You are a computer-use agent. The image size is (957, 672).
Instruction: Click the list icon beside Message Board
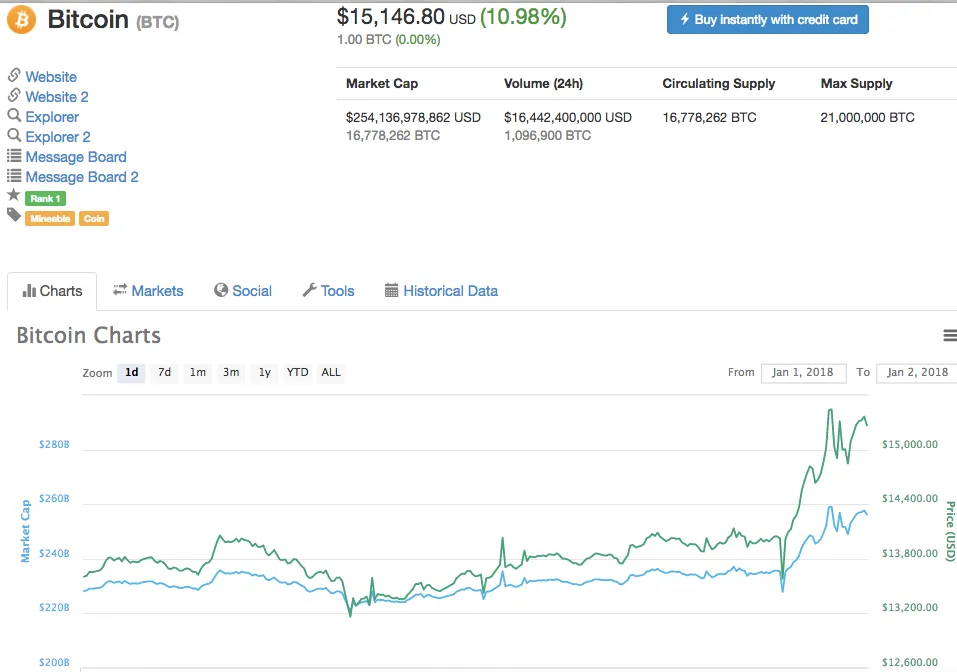pos(14,156)
